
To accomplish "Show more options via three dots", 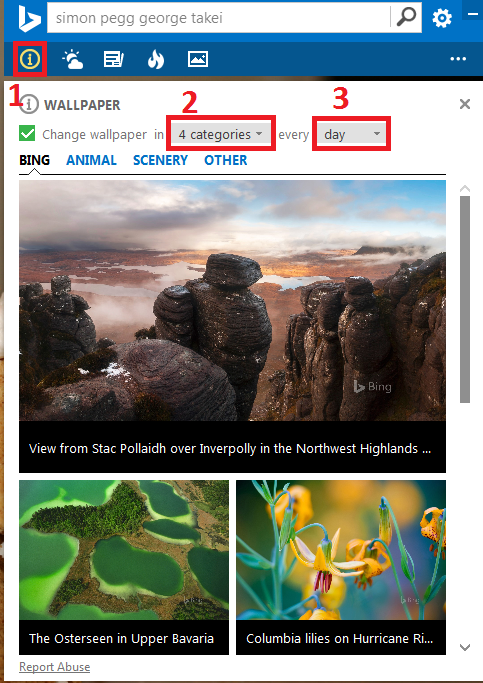I will click(x=458, y=59).
